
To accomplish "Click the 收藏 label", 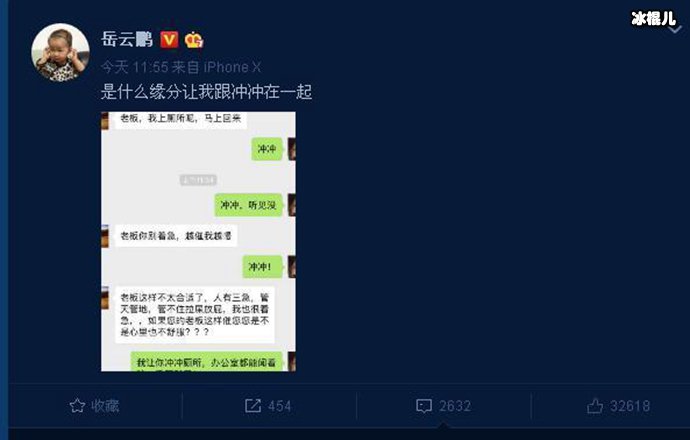I will [x=105, y=406].
